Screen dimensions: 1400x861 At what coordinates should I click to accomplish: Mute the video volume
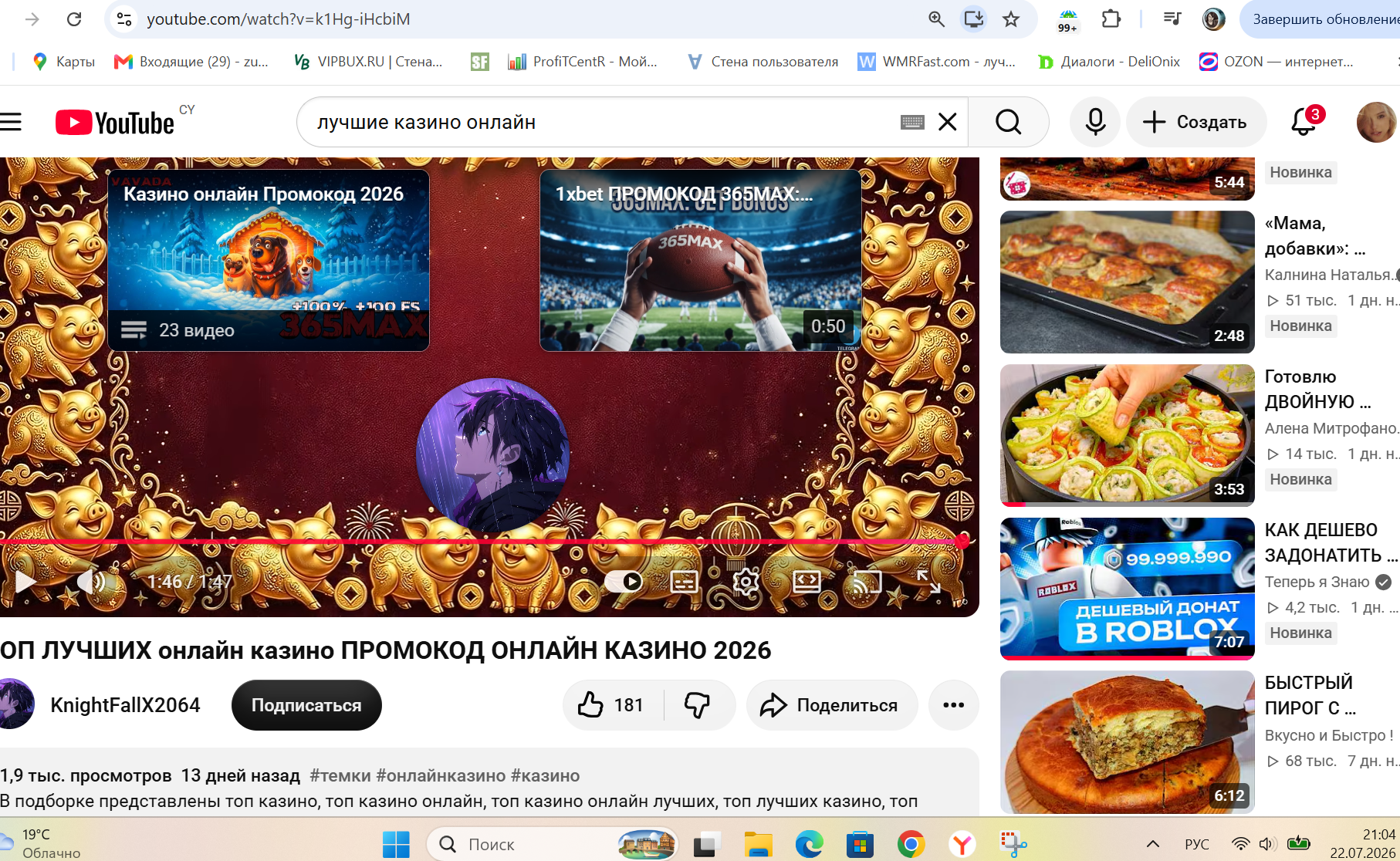click(91, 581)
